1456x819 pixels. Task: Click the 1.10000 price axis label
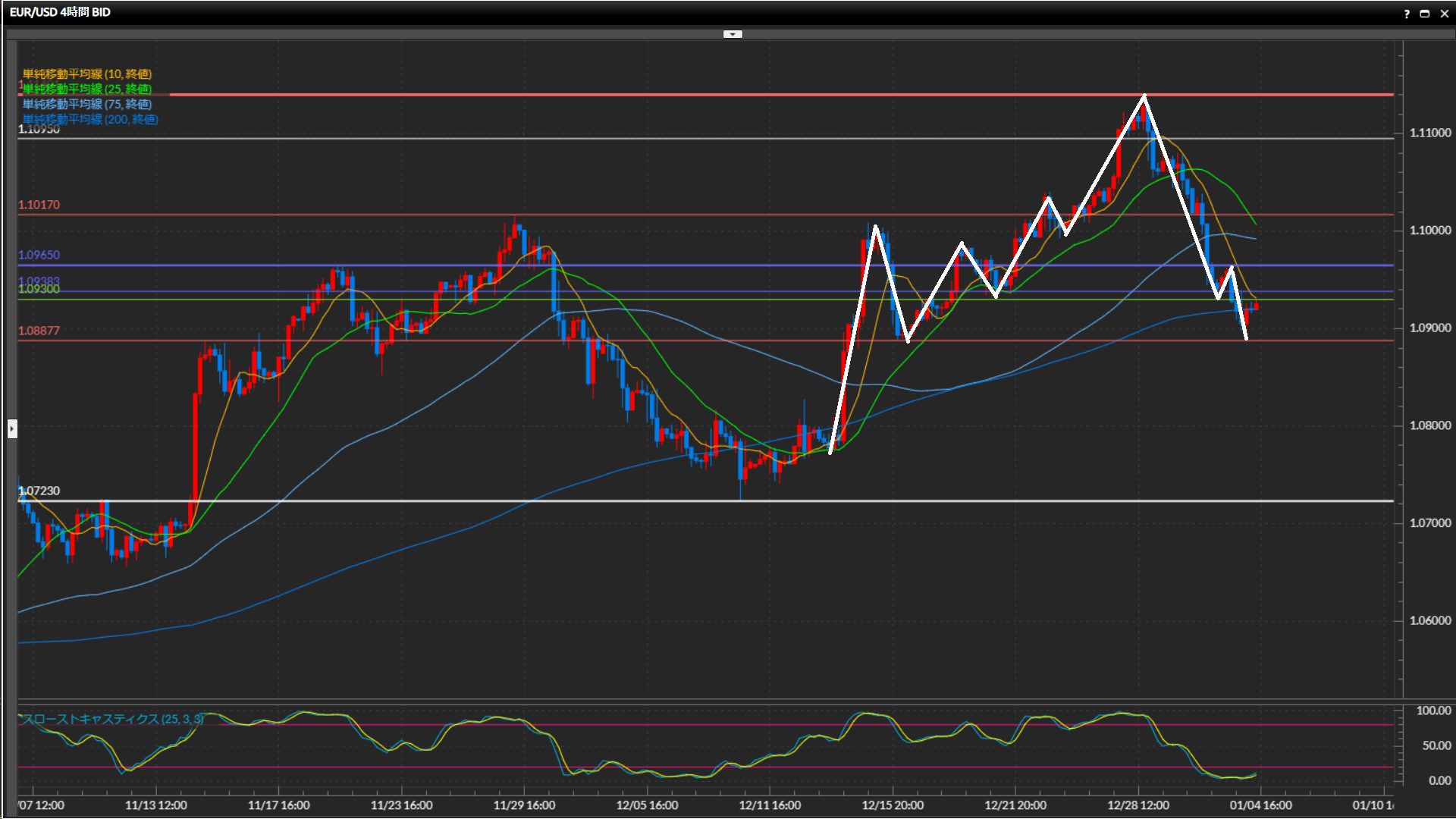click(x=1429, y=231)
